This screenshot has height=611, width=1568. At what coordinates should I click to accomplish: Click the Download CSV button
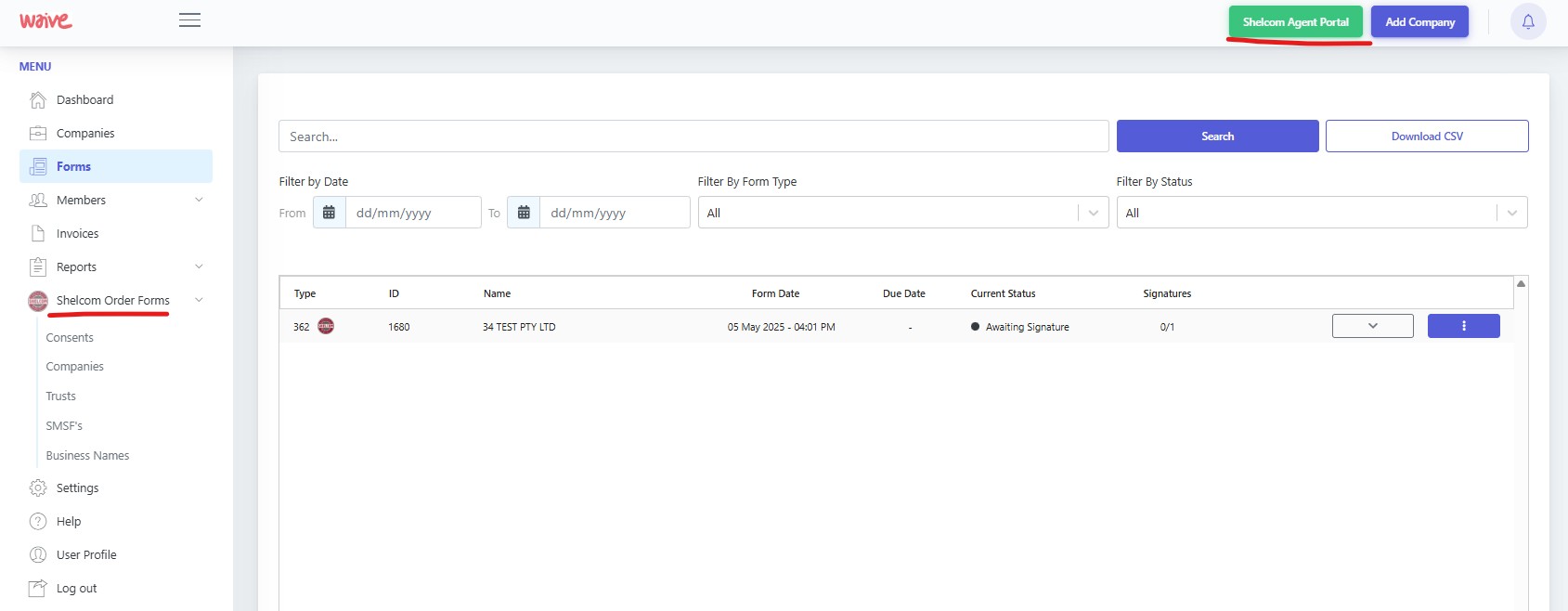point(1427,136)
